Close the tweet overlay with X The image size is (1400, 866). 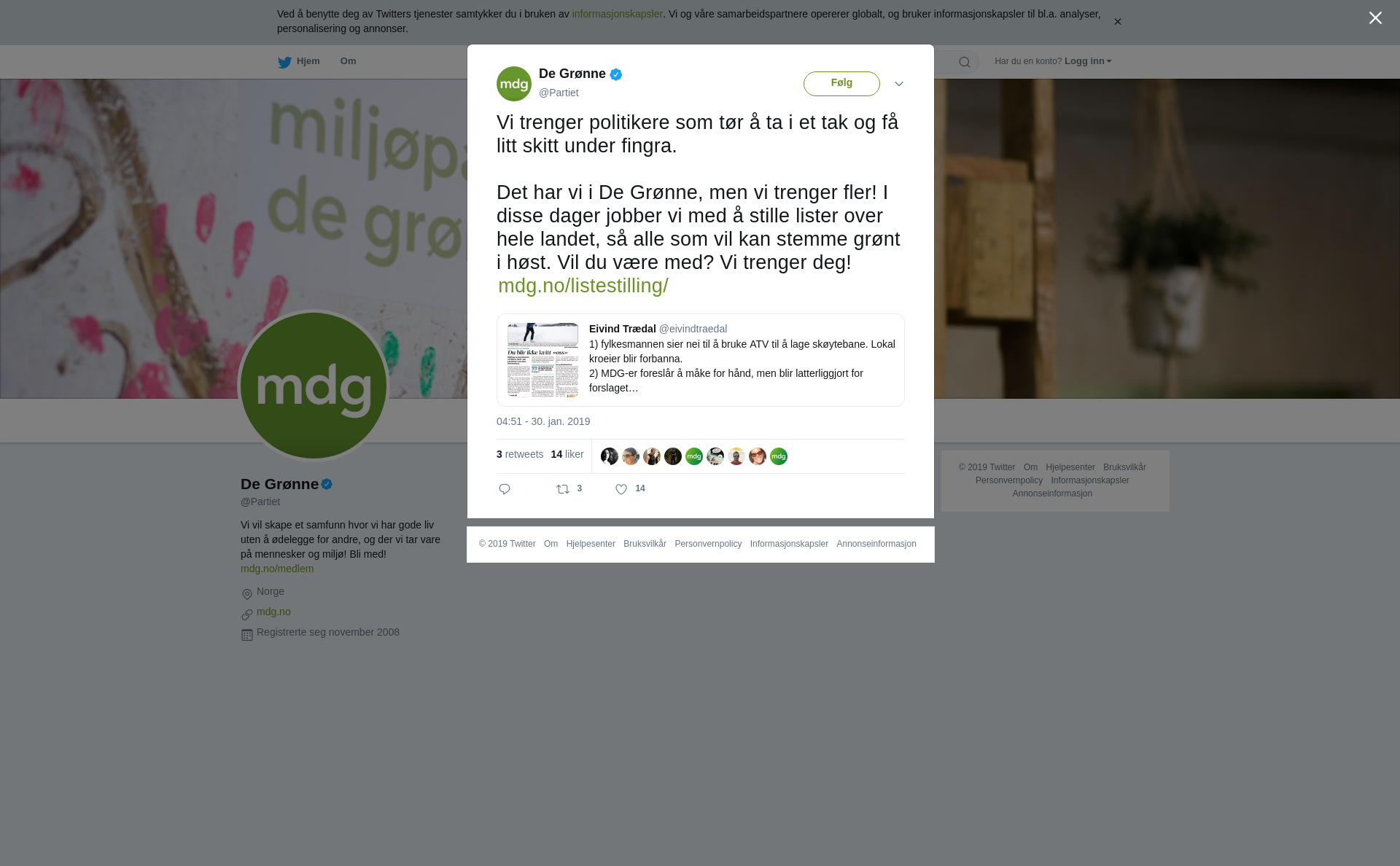1375,18
